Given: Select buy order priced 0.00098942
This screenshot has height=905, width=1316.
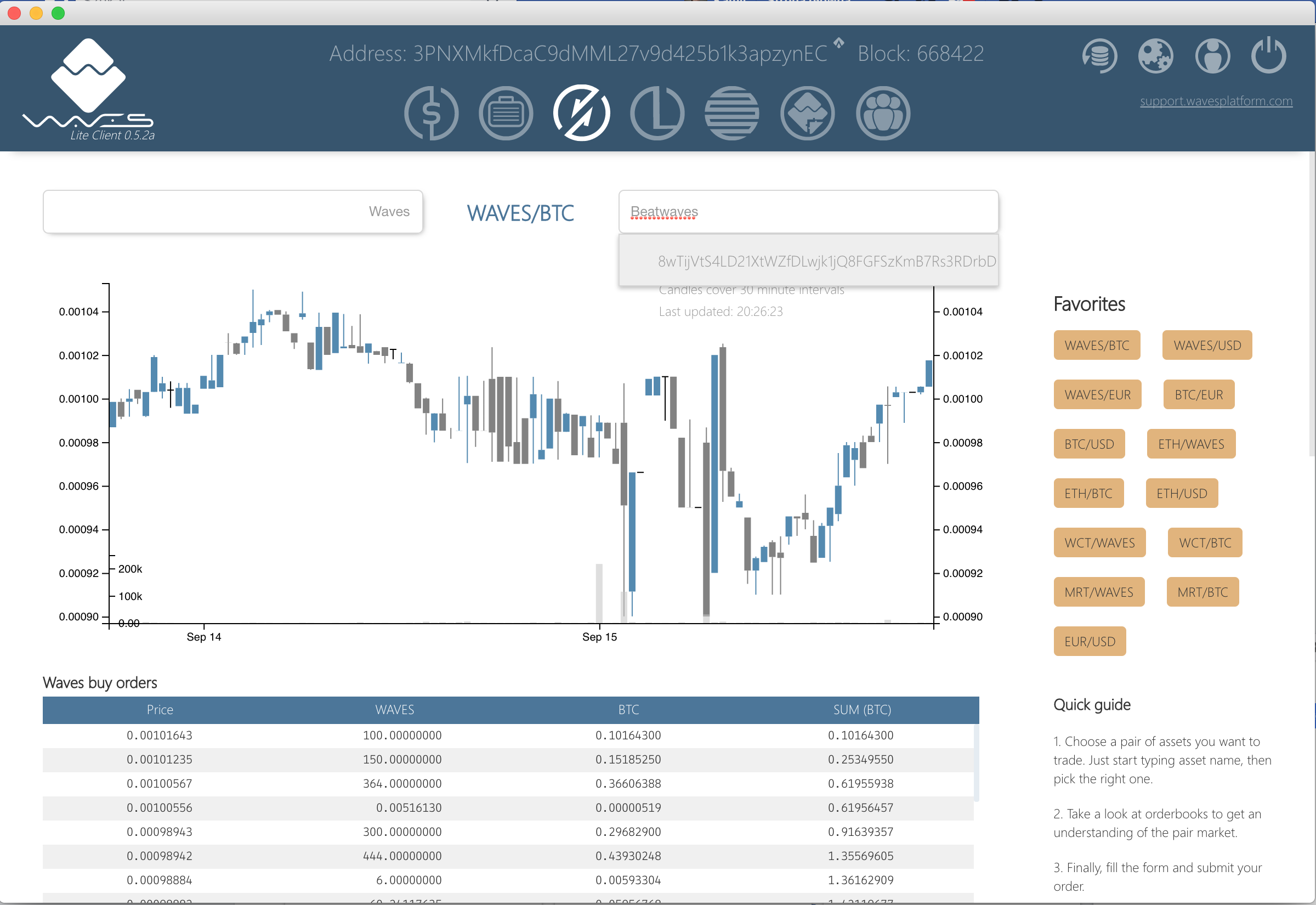Looking at the screenshot, I should click(508, 856).
